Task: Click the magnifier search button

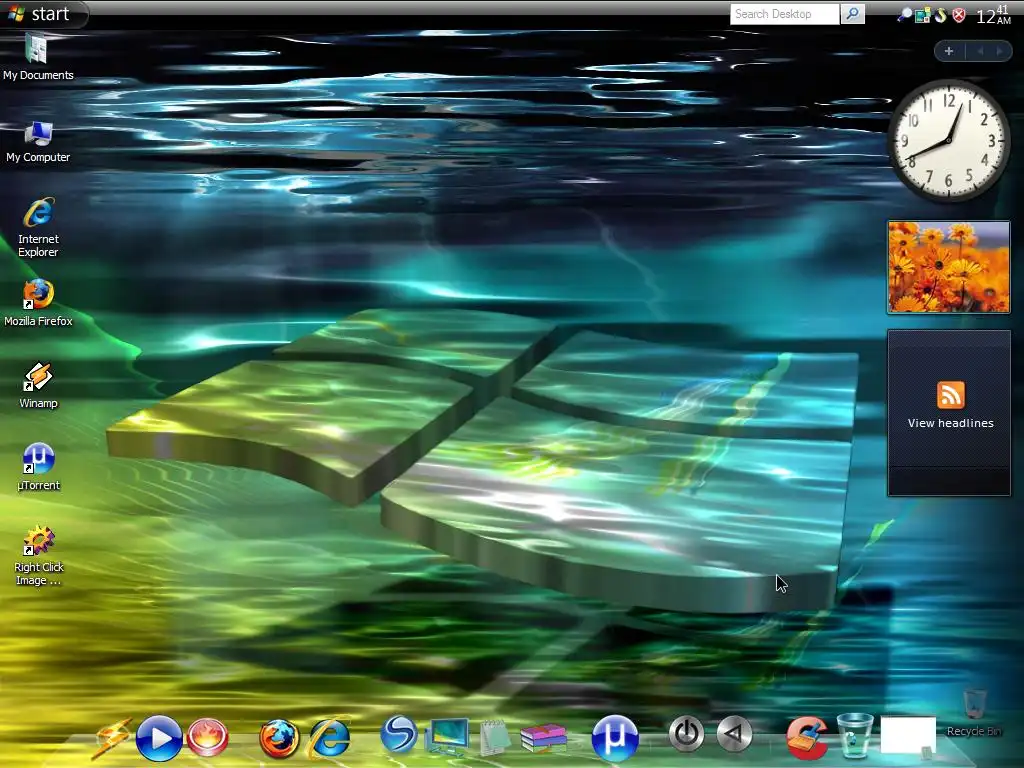Action: [852, 14]
